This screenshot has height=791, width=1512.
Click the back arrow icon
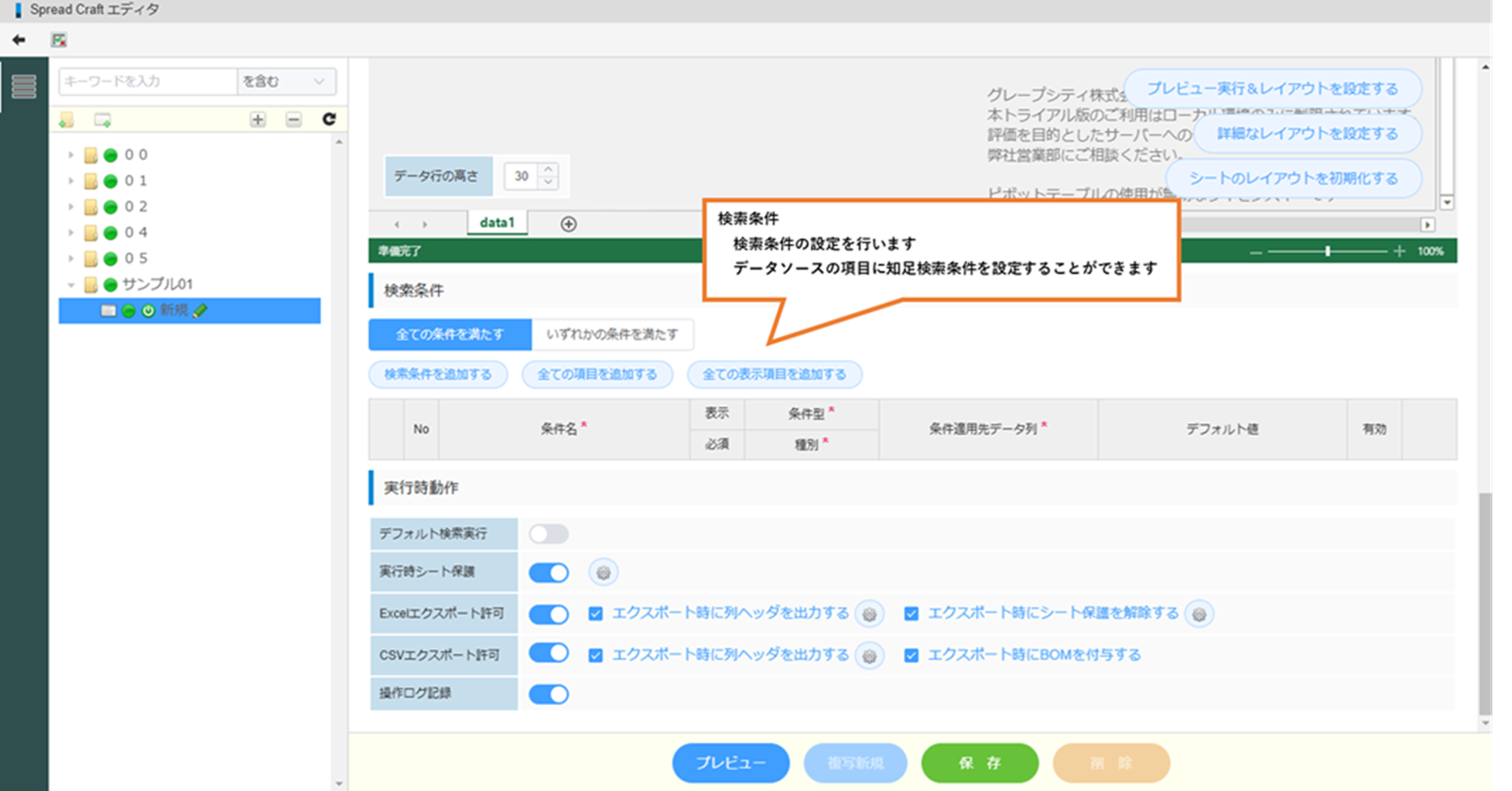(19, 40)
